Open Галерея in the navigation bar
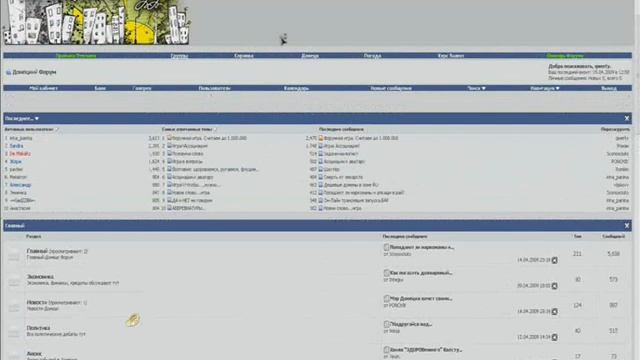 tap(142, 88)
